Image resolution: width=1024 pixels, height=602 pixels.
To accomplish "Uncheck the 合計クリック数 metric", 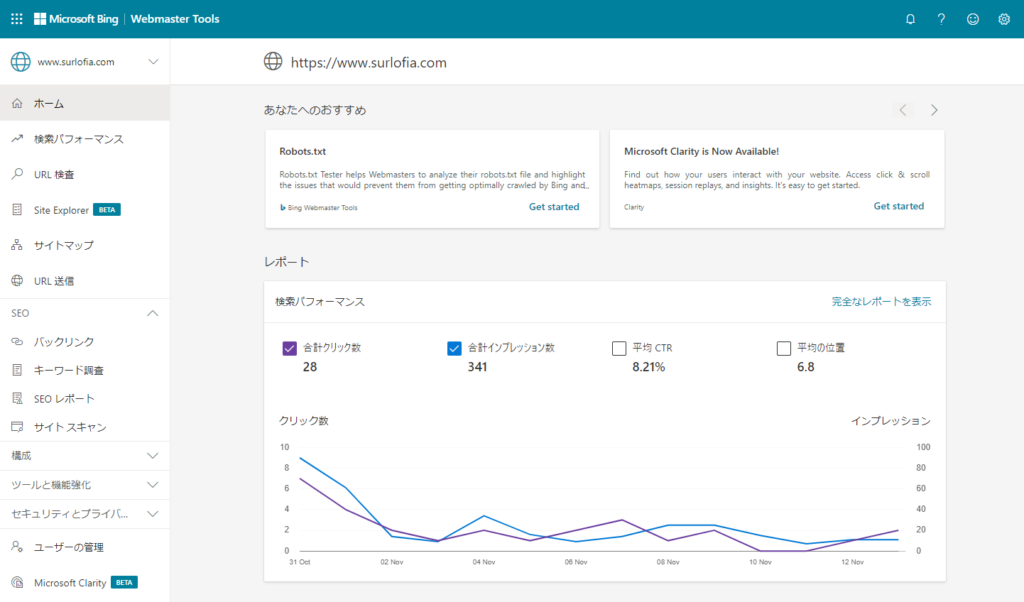I will [x=290, y=347].
